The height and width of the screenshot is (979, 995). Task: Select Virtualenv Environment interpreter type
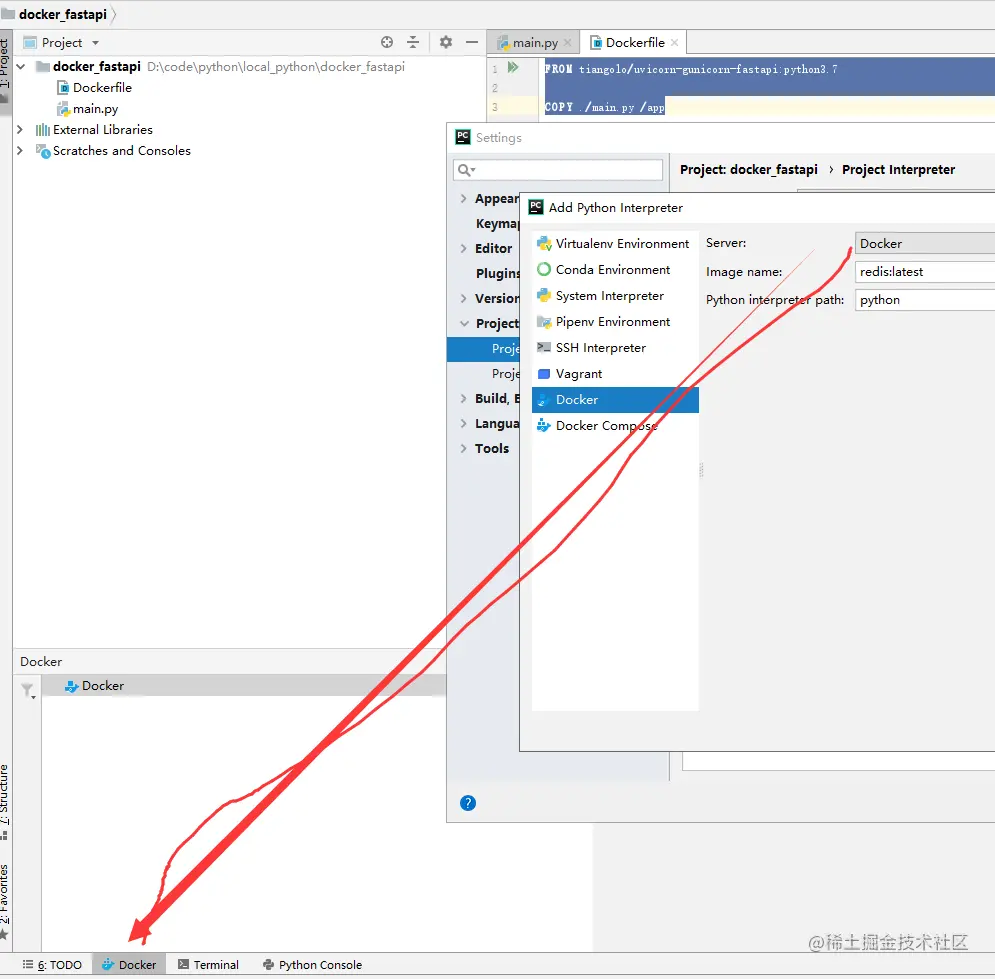click(x=614, y=244)
